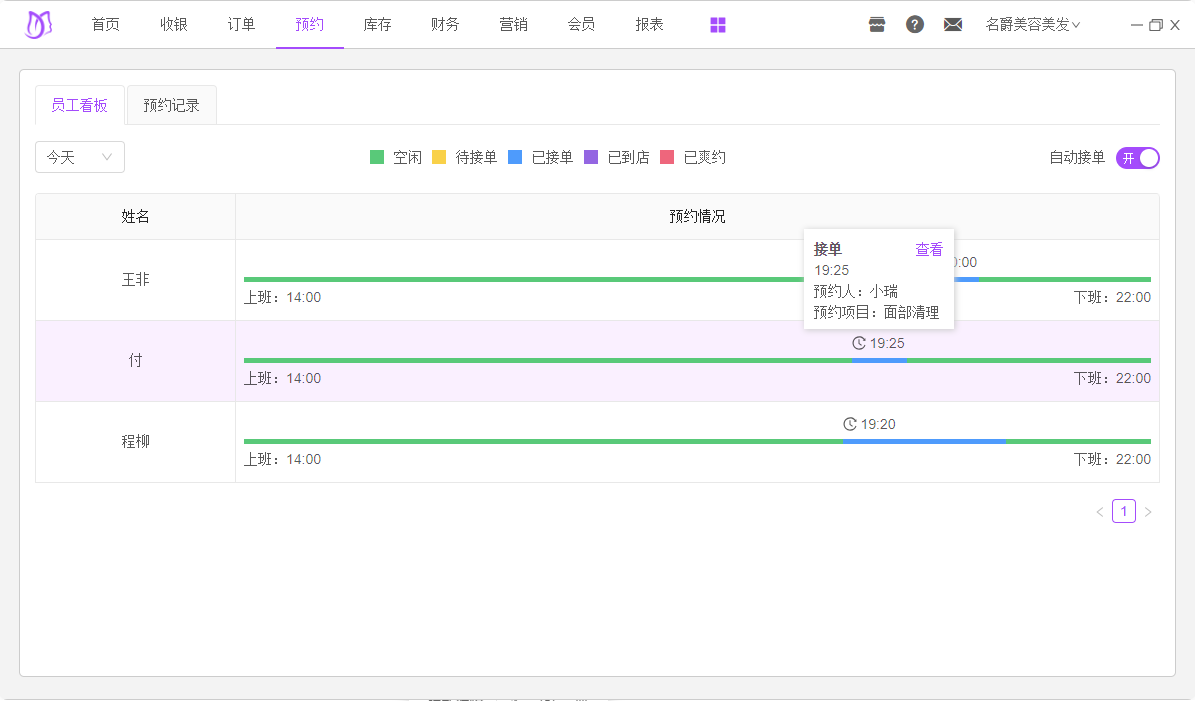Click the store icon in header

tap(877, 25)
